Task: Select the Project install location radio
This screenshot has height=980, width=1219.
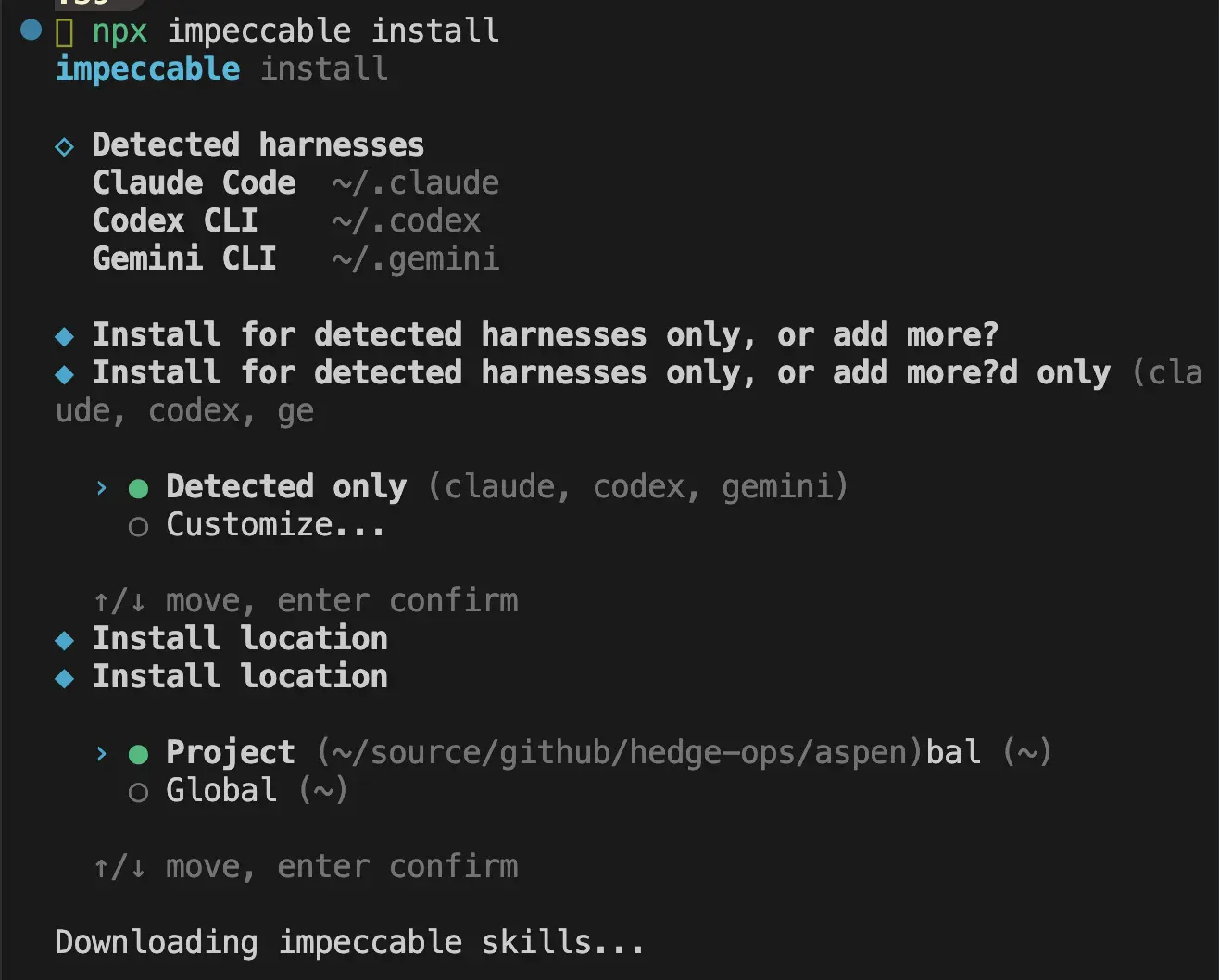Action: point(139,754)
